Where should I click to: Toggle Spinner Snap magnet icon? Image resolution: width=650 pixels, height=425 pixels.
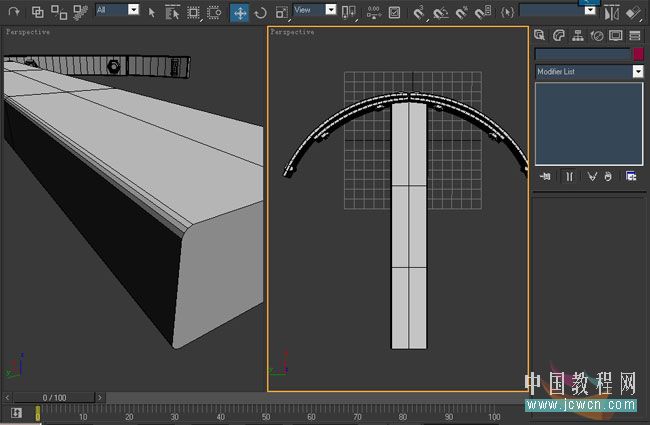pyautogui.click(x=483, y=13)
